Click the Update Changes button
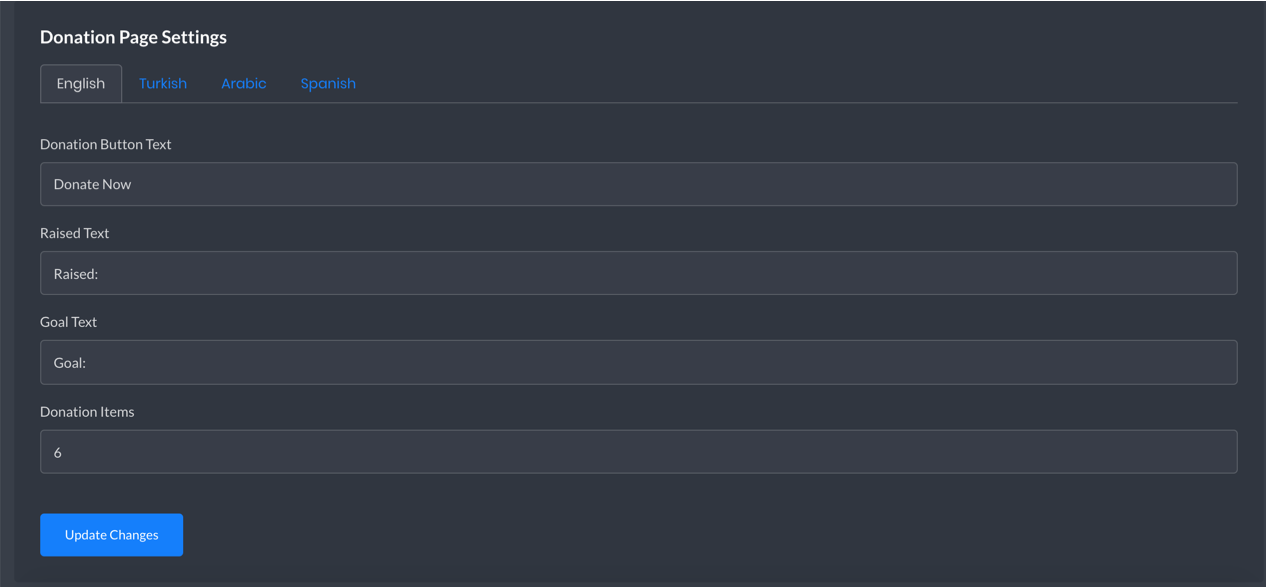Image resolution: width=1266 pixels, height=587 pixels. coord(111,535)
